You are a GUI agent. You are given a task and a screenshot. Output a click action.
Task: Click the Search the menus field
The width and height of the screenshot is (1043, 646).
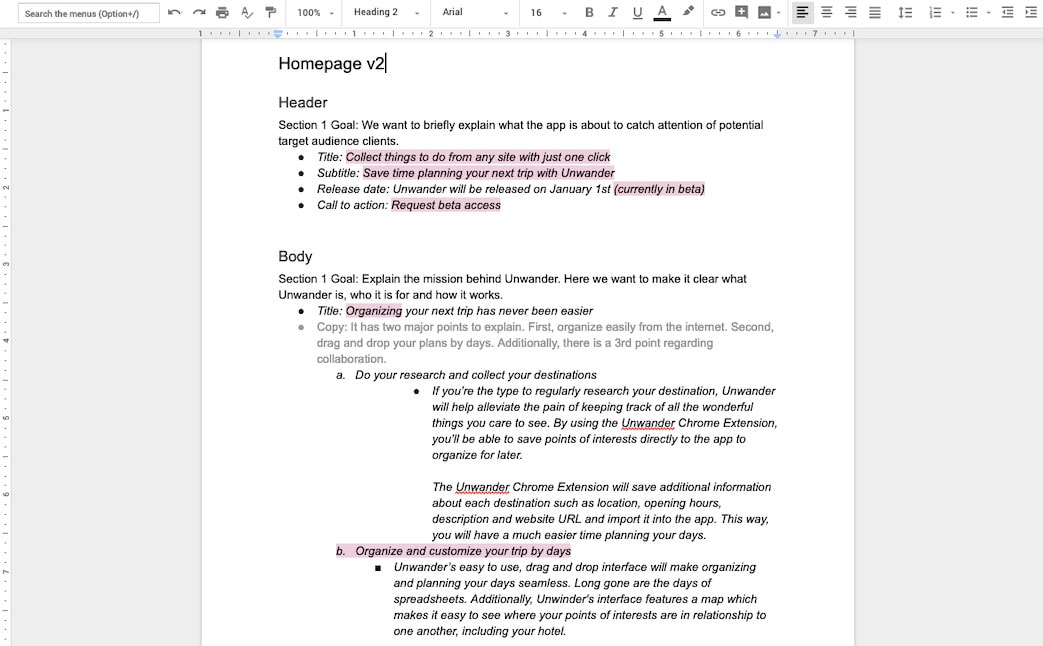coord(90,13)
